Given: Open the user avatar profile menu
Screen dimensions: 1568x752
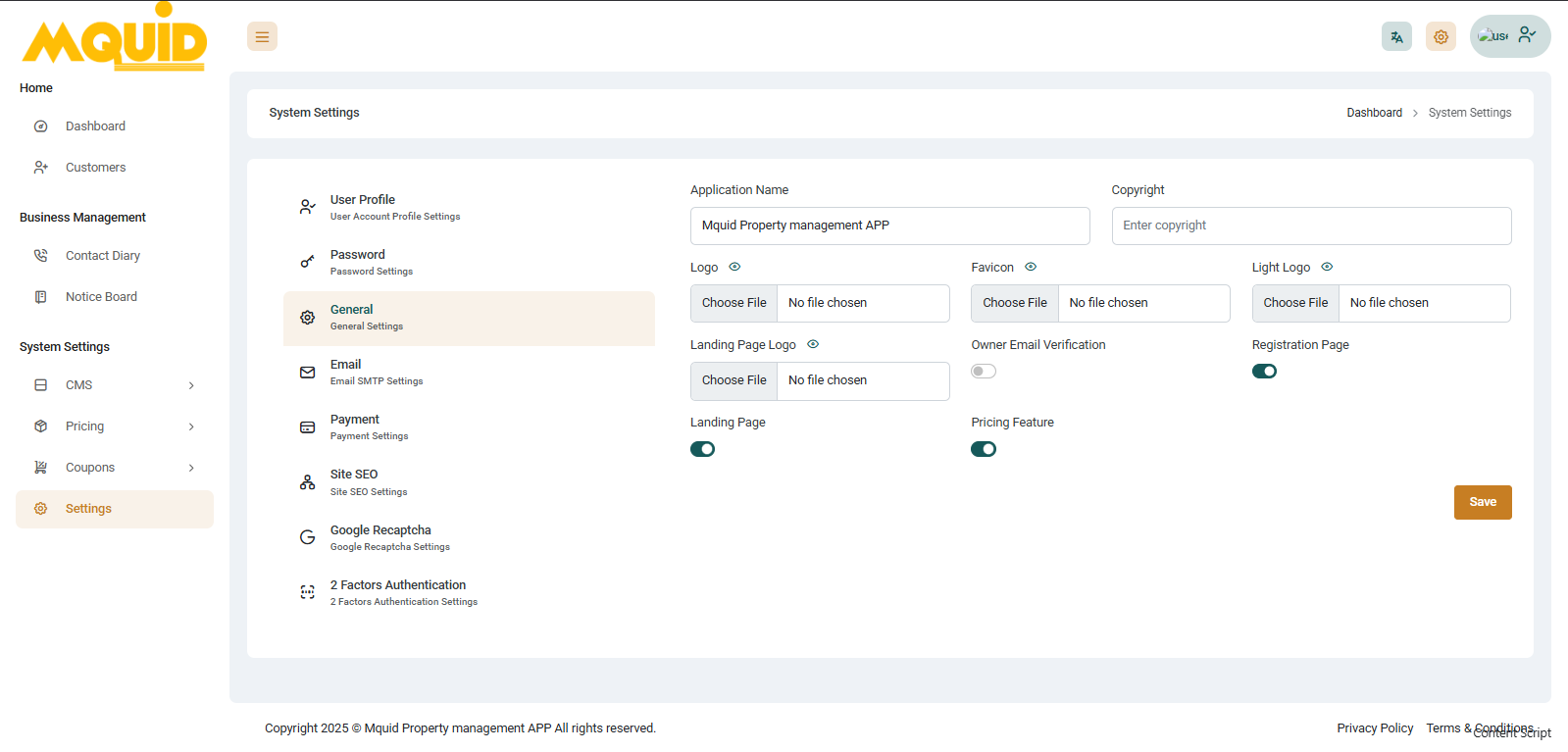Looking at the screenshot, I should (1509, 36).
